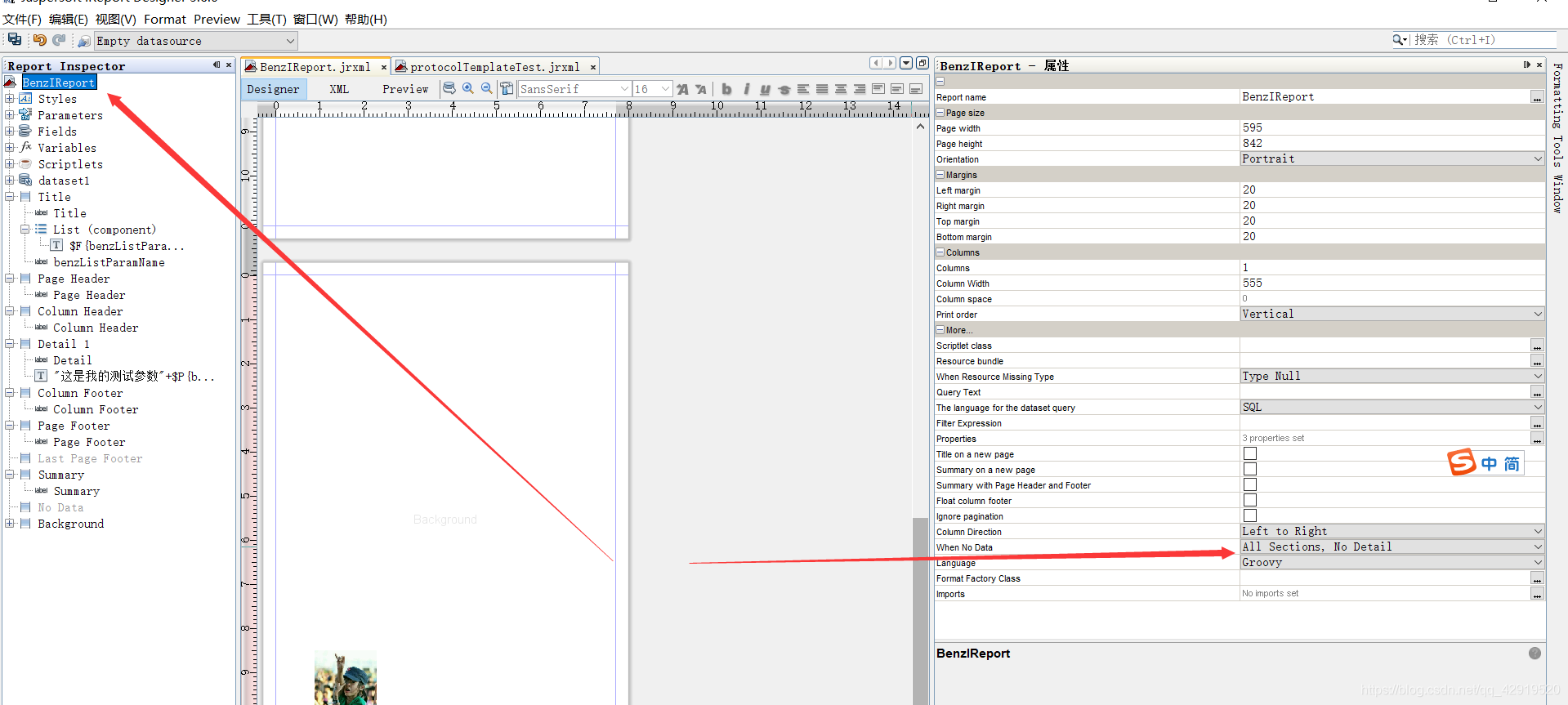Open the Imports ellipsis button
Viewport: 1568px width, 705px height.
pyautogui.click(x=1537, y=594)
